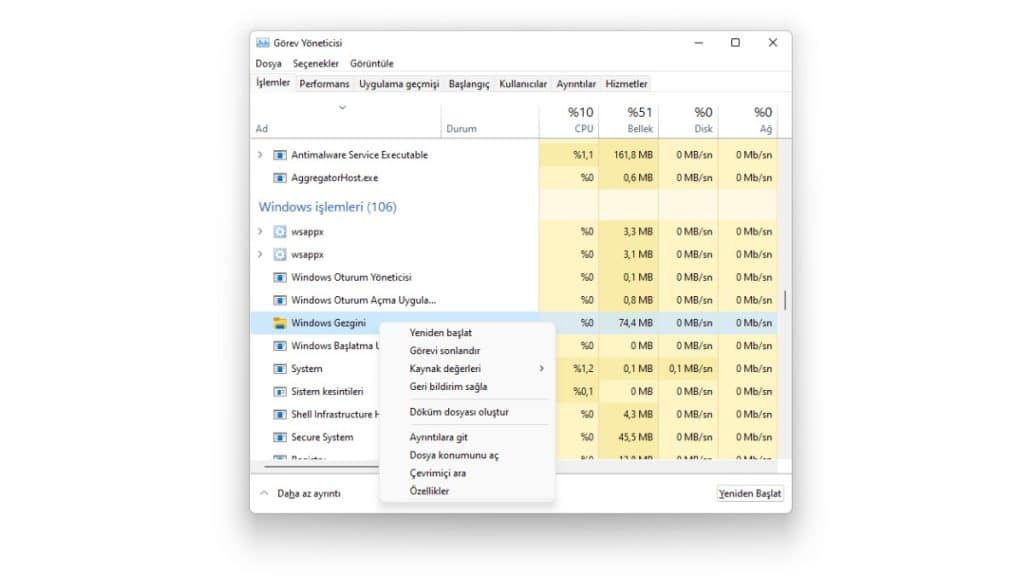Click the AggregatorHost.exe process icon
The height and width of the screenshot is (576, 1024).
tap(278, 177)
